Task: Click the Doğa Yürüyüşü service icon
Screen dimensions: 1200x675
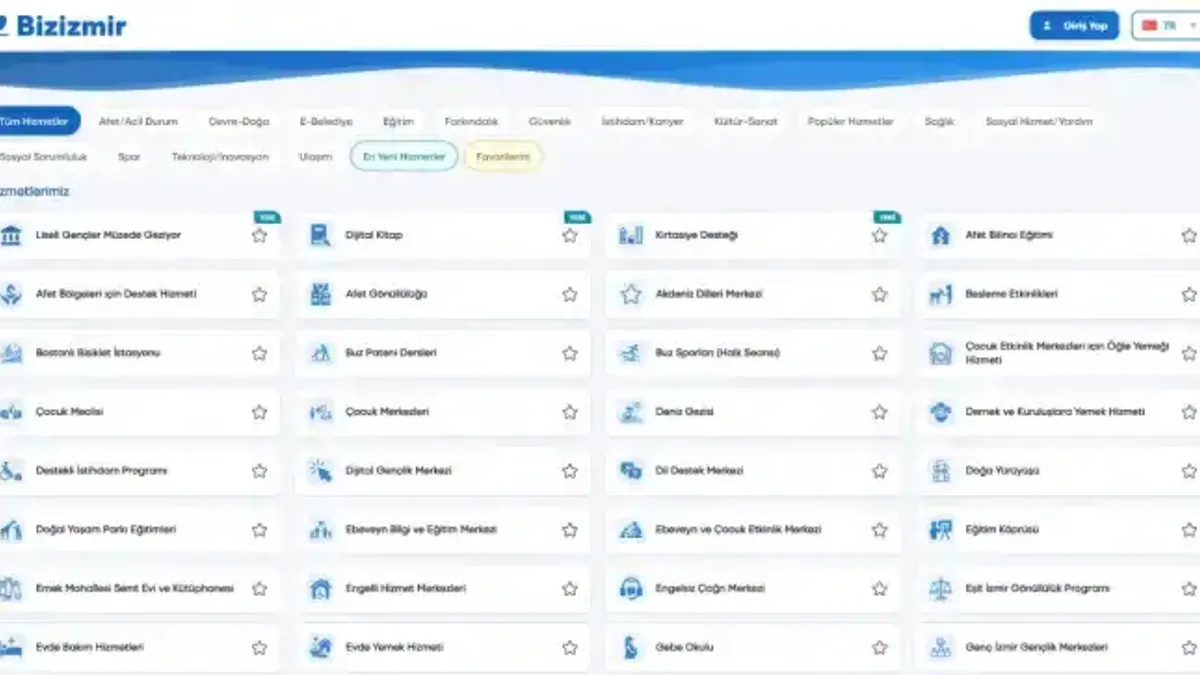Action: tap(940, 471)
